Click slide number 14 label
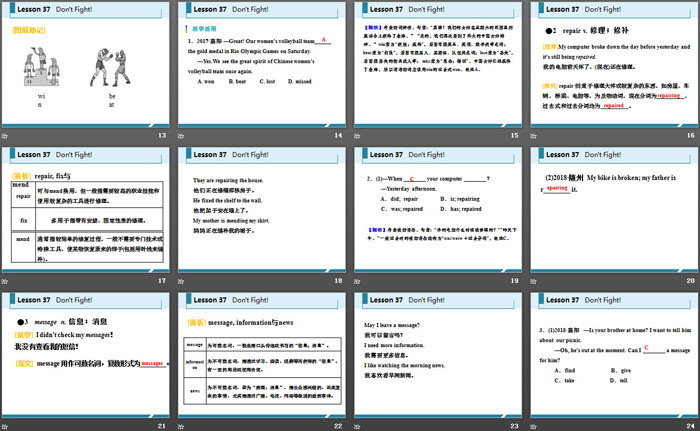The image size is (700, 431). pos(338,135)
